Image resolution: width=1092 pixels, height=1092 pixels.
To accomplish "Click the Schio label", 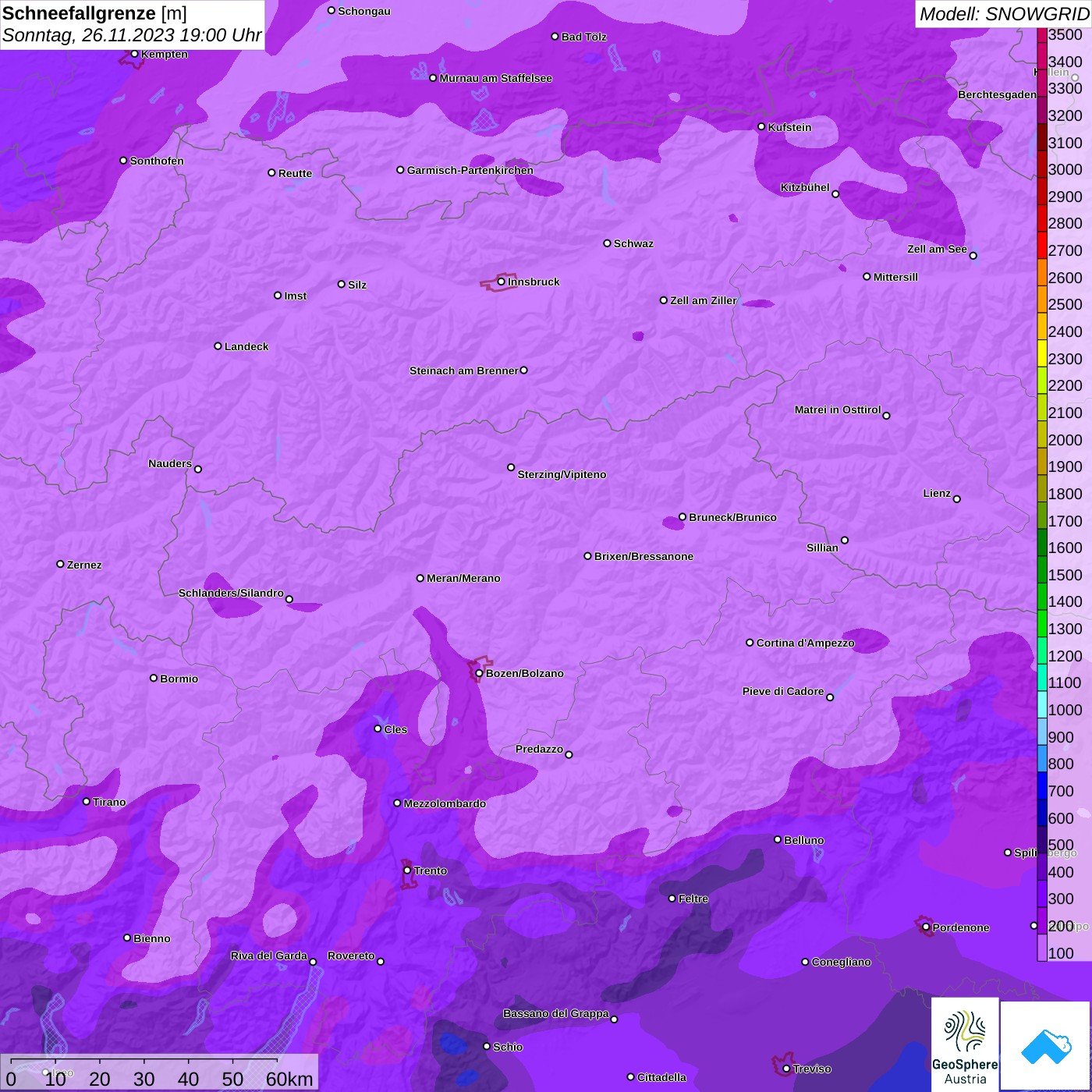I will coord(508,1047).
